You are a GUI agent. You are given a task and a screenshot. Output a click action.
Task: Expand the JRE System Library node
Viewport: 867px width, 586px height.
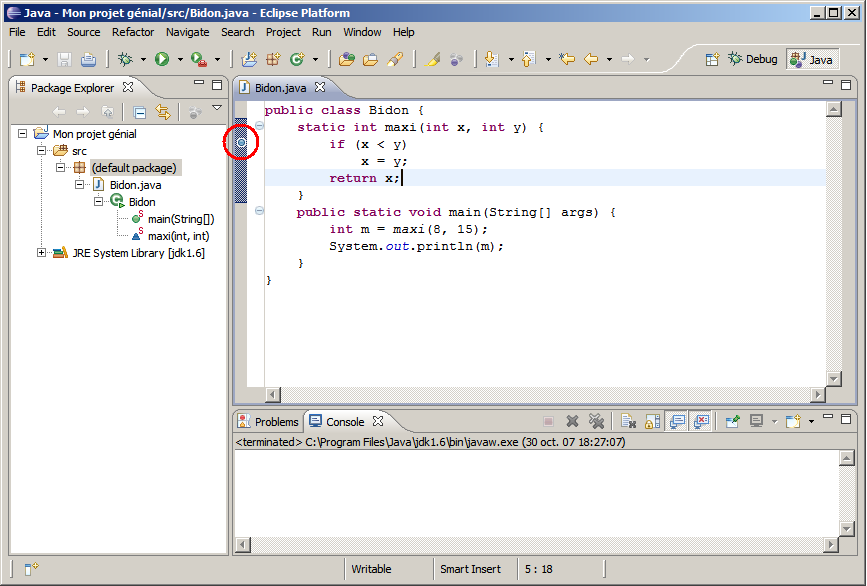pyautogui.click(x=42, y=253)
